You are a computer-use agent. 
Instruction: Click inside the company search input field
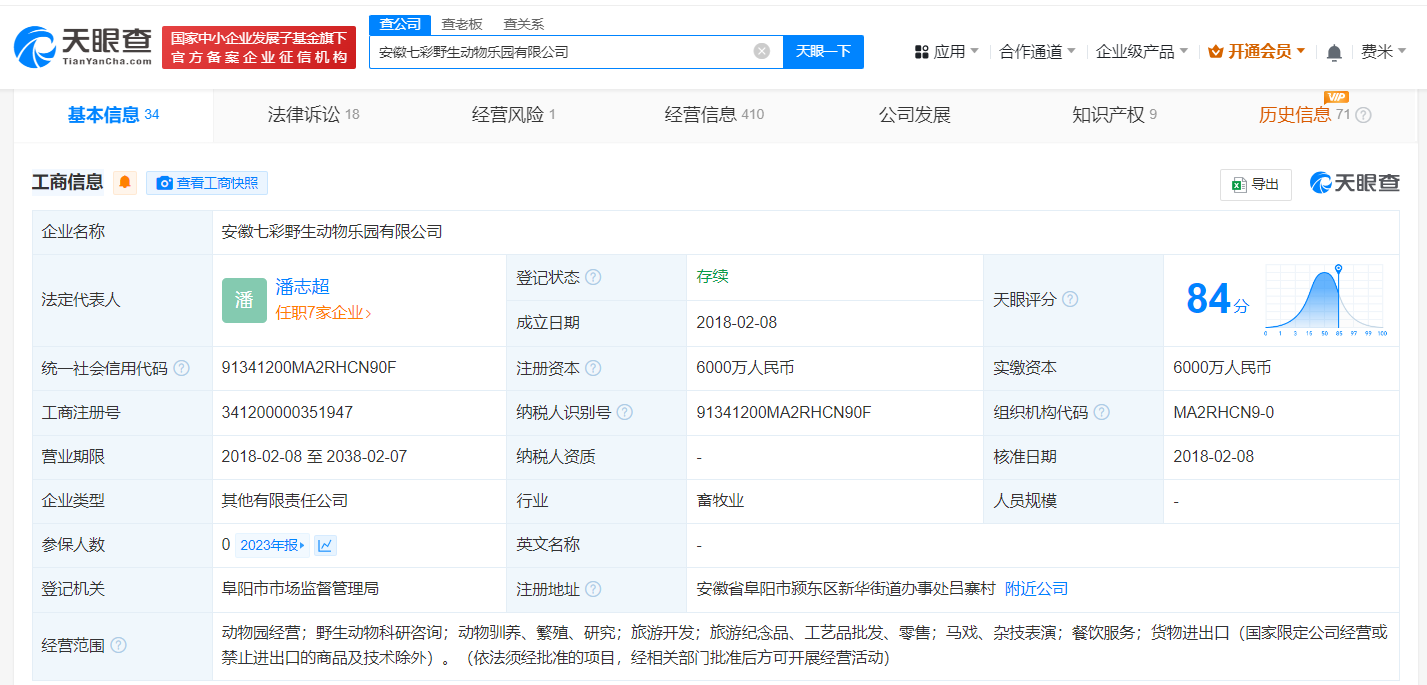click(x=570, y=51)
